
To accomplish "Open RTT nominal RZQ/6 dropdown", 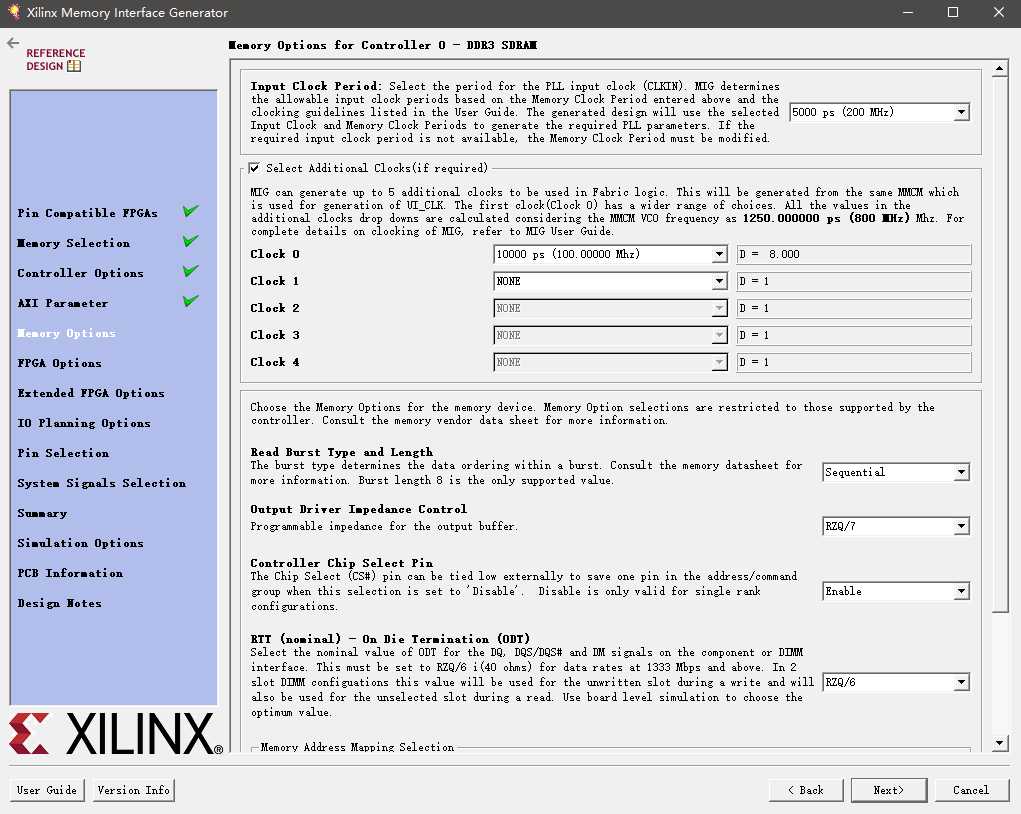I will [896, 682].
